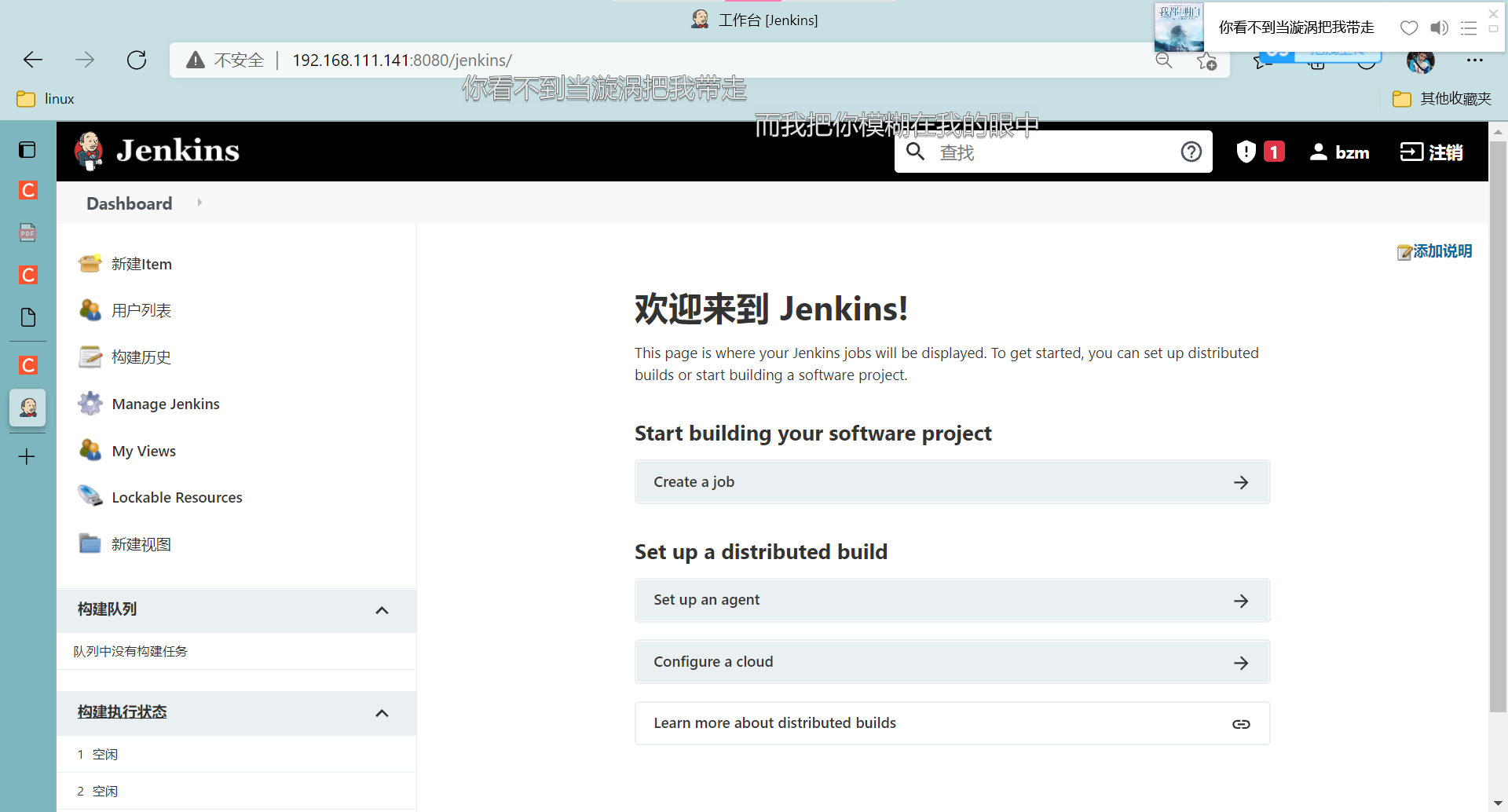The width and height of the screenshot is (1508, 812).
Task: Click Configure a cloud
Action: coord(952,662)
